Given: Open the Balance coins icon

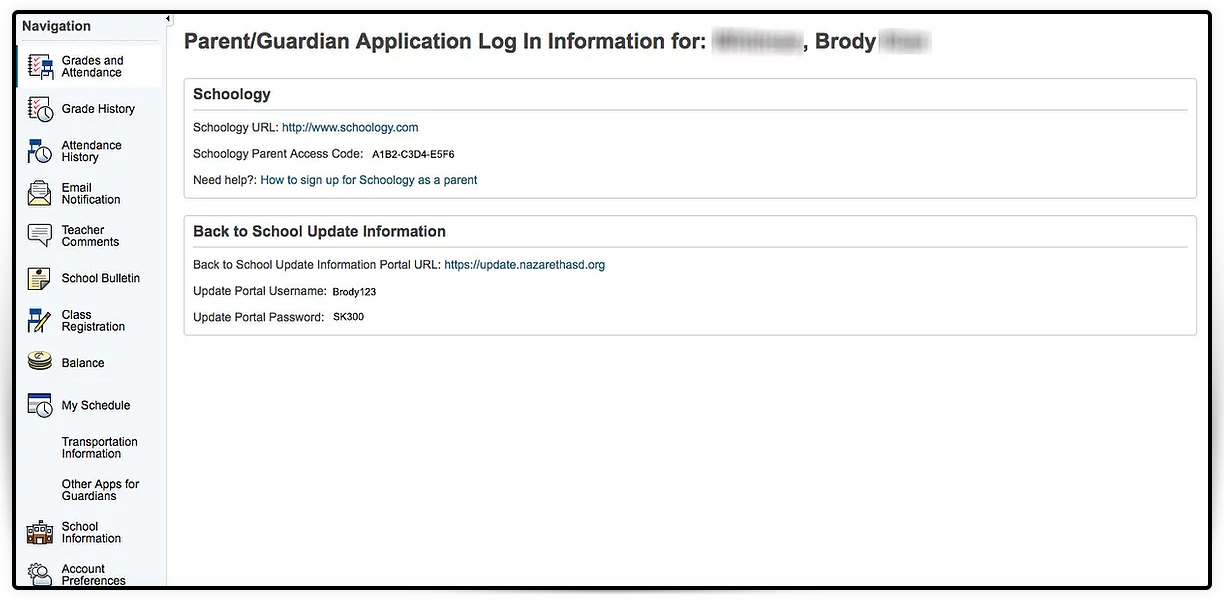Looking at the screenshot, I should coord(40,363).
